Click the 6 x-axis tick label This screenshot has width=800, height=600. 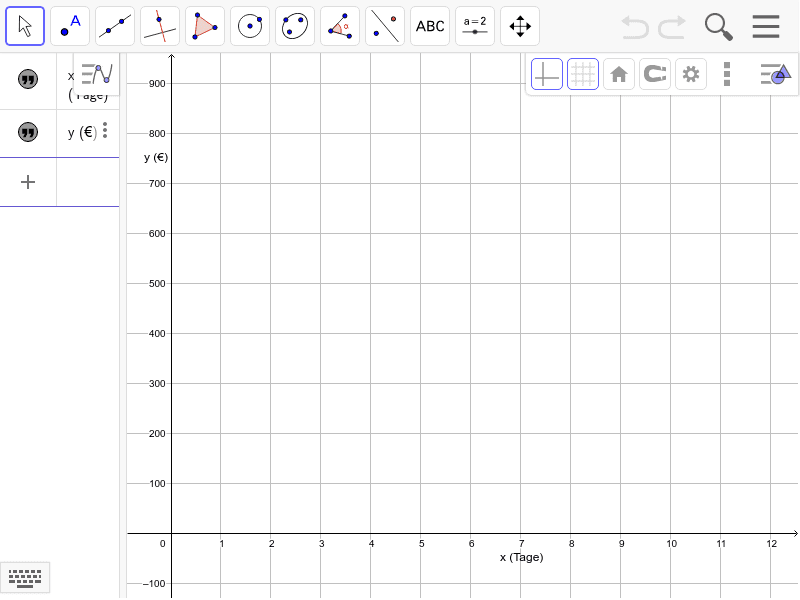click(x=471, y=544)
